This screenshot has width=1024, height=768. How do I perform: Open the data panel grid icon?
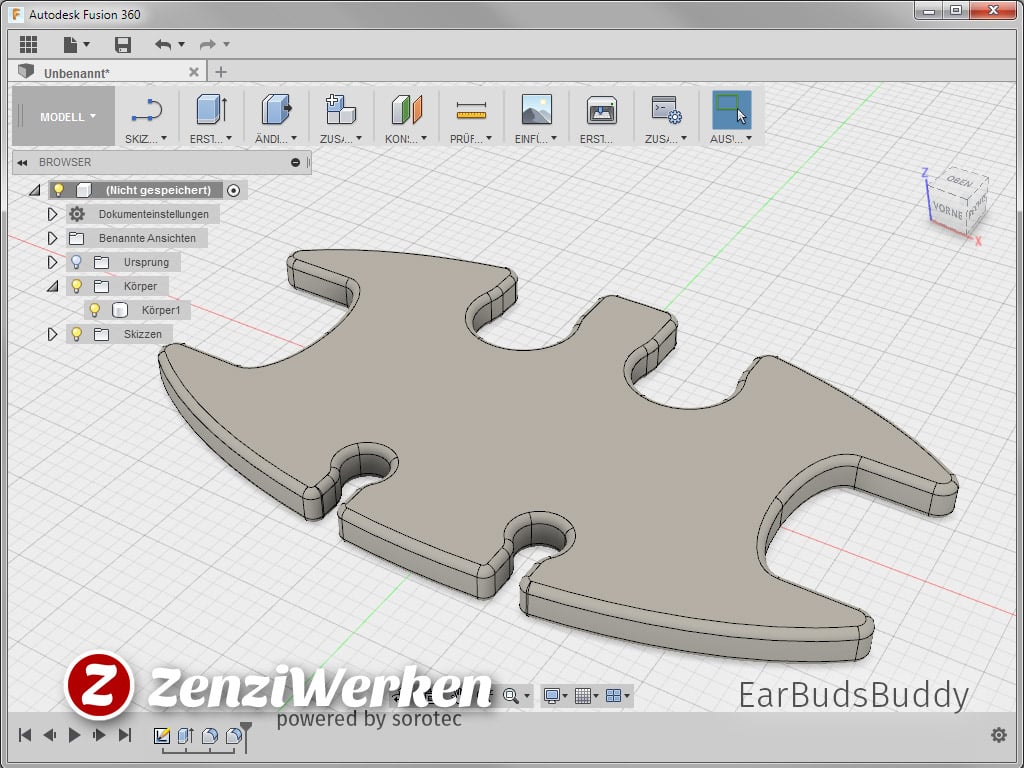point(28,44)
